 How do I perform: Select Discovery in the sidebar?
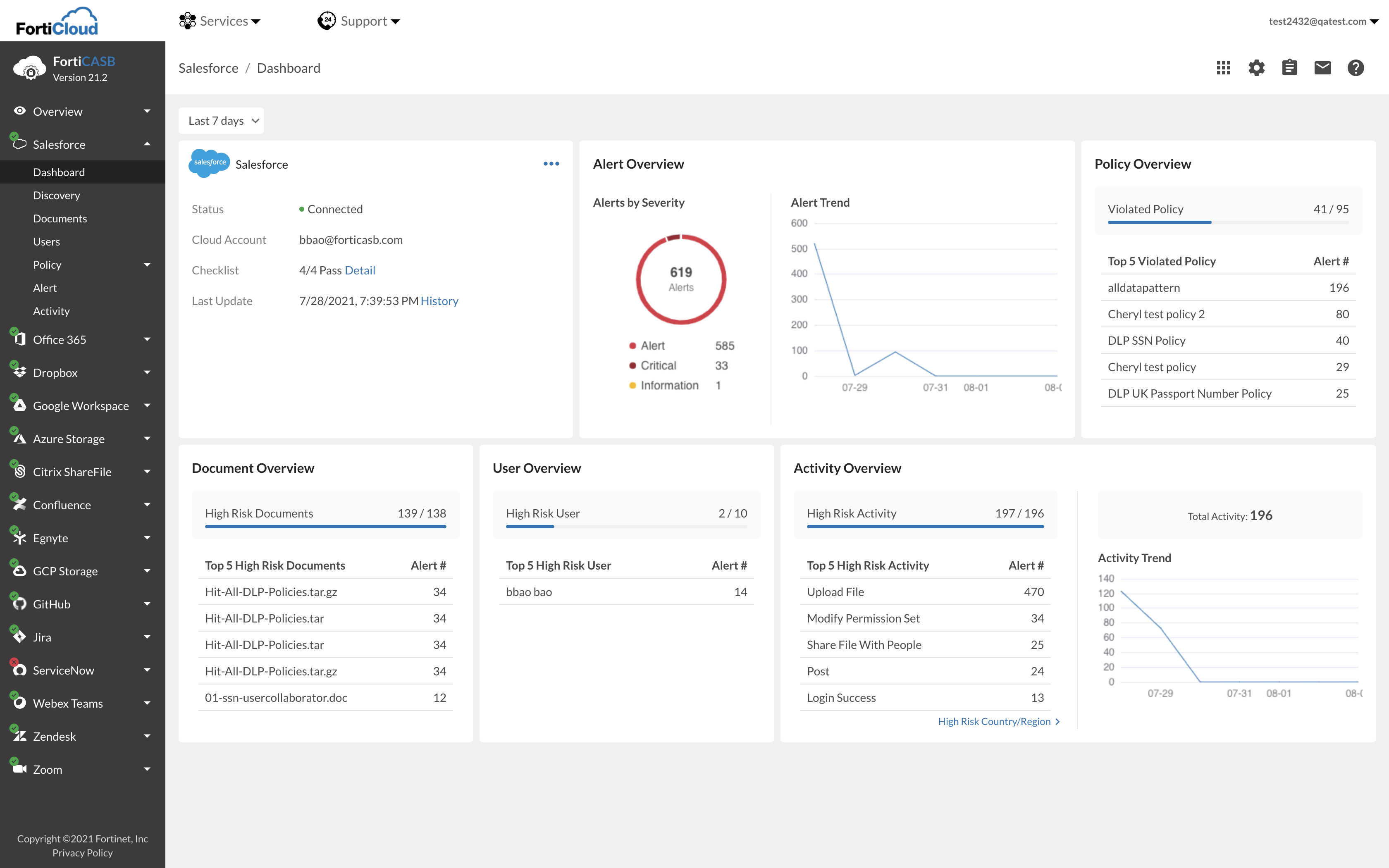pos(56,195)
